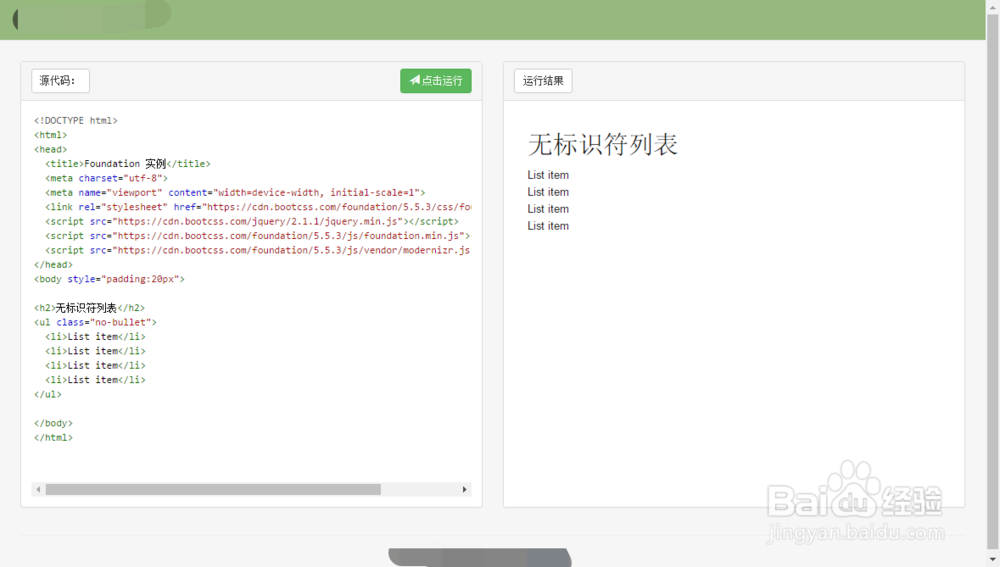The image size is (1000, 567).
Task: Click the <h2>无标识符列表</h2> code line
Action: coord(89,308)
